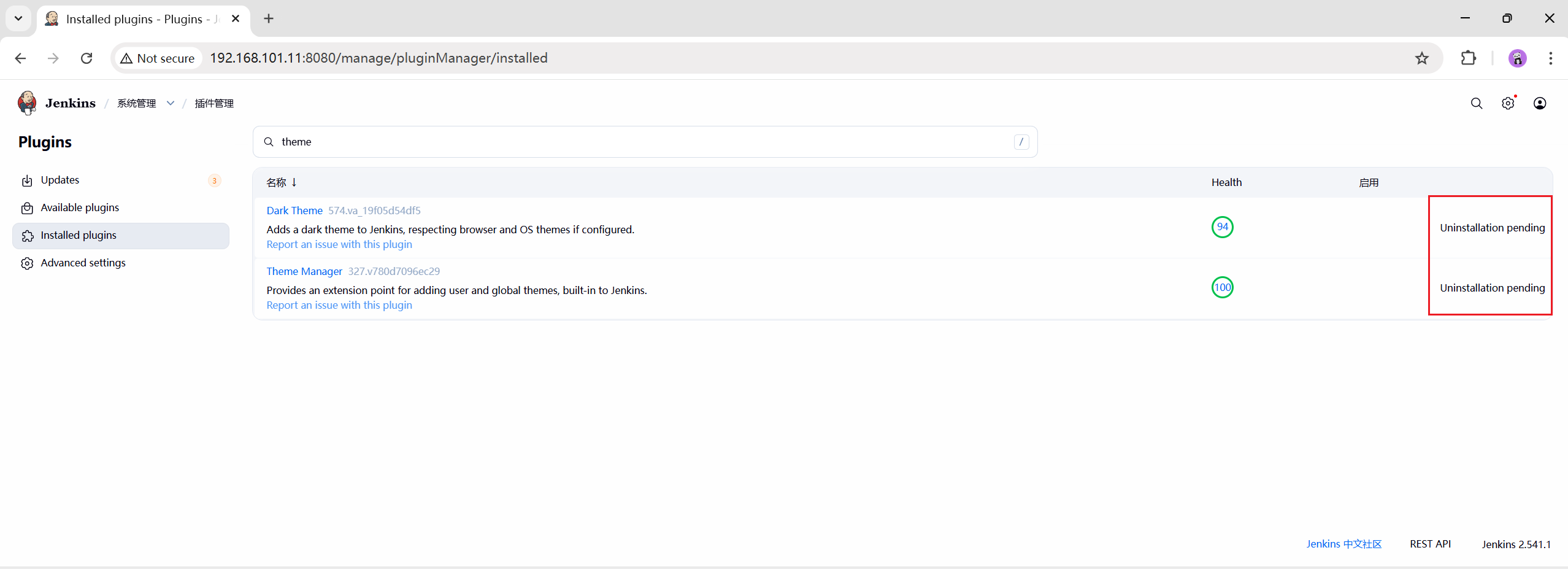Image resolution: width=1568 pixels, height=569 pixels.
Task: Reload the current page
Action: click(86, 58)
